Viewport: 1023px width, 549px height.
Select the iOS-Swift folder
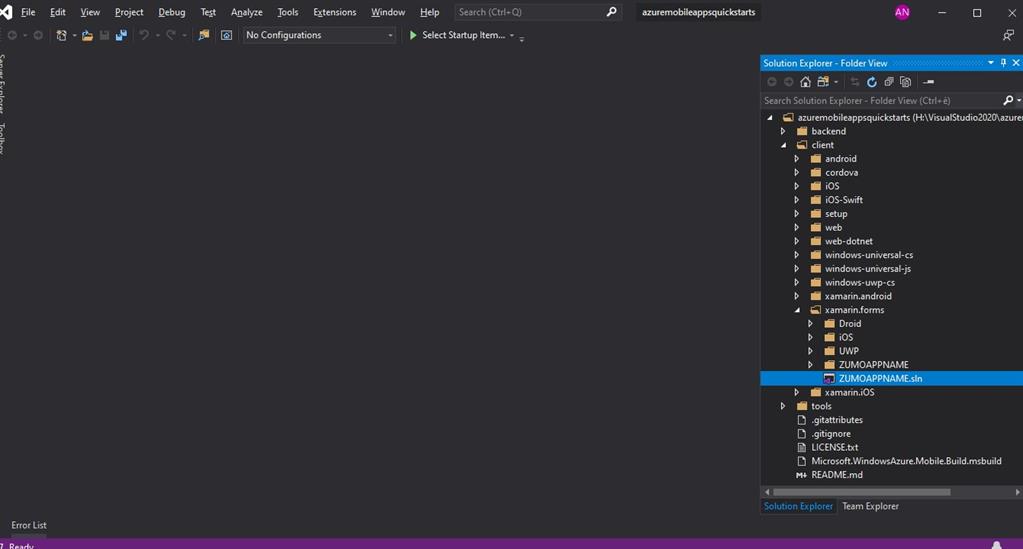(x=844, y=200)
